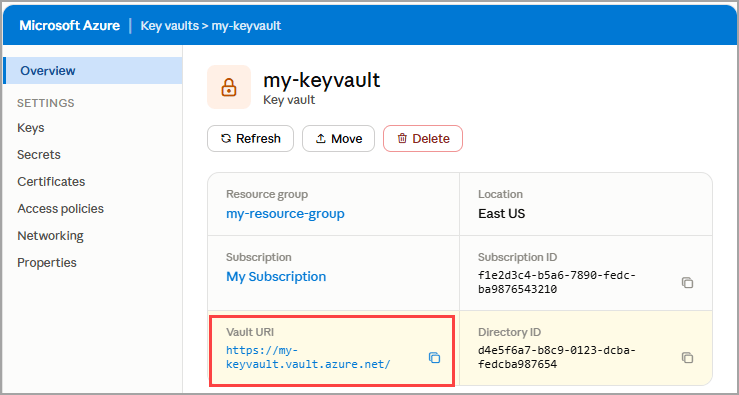Image resolution: width=739 pixels, height=395 pixels.
Task: Copy the Directory ID value
Action: point(688,358)
